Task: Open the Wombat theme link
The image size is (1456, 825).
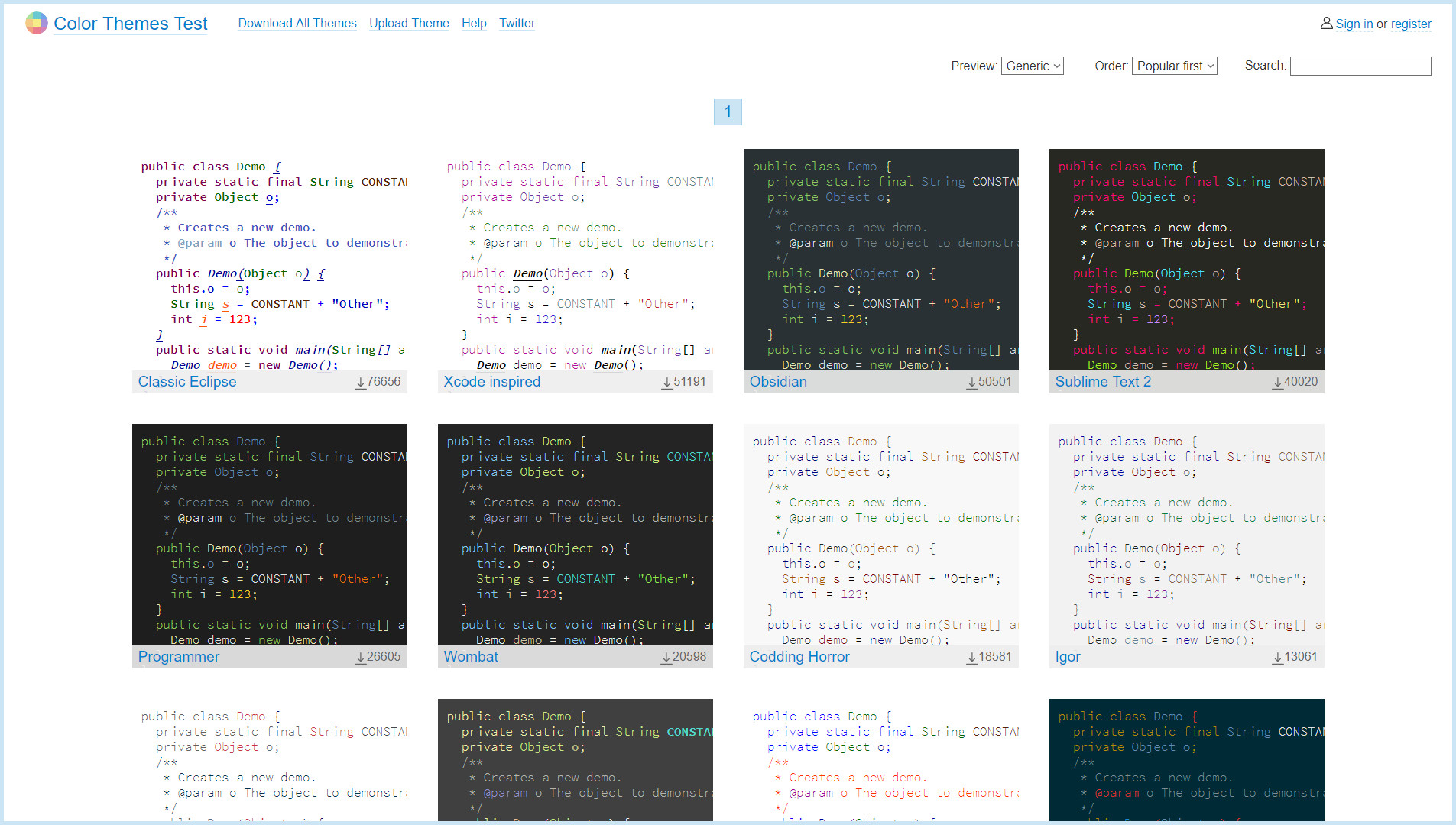Action: click(x=471, y=657)
